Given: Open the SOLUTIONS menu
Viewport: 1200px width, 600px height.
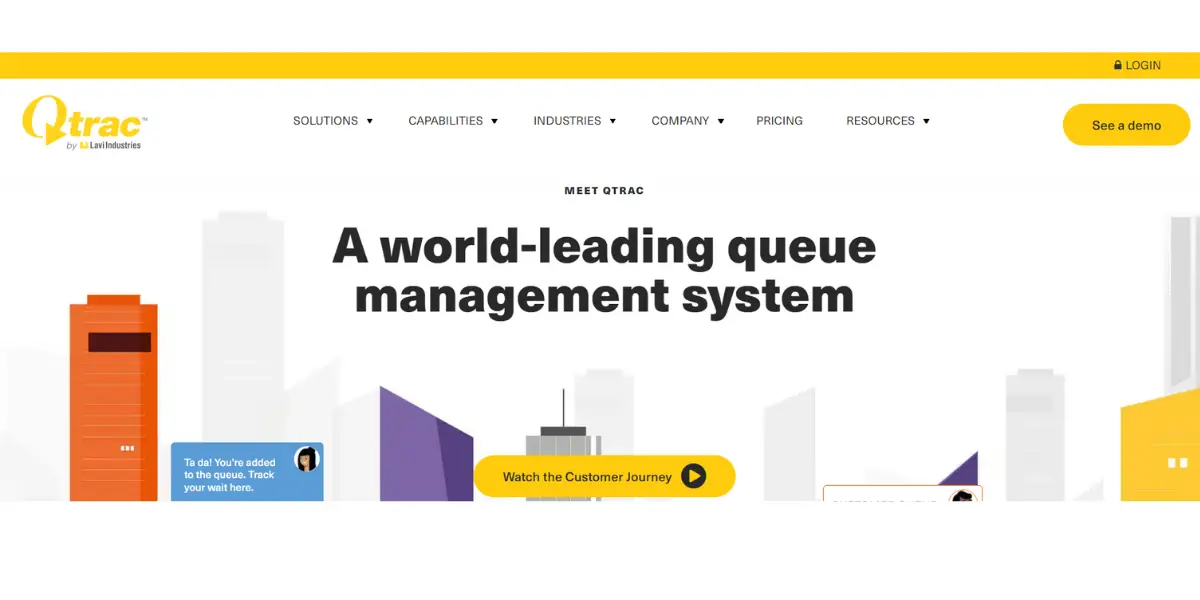Looking at the screenshot, I should pos(325,121).
